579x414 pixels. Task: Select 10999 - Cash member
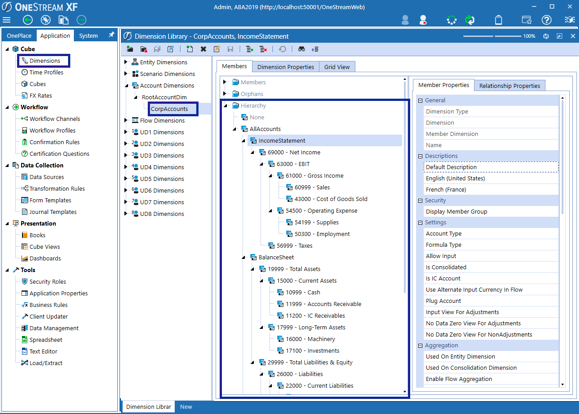click(x=303, y=292)
